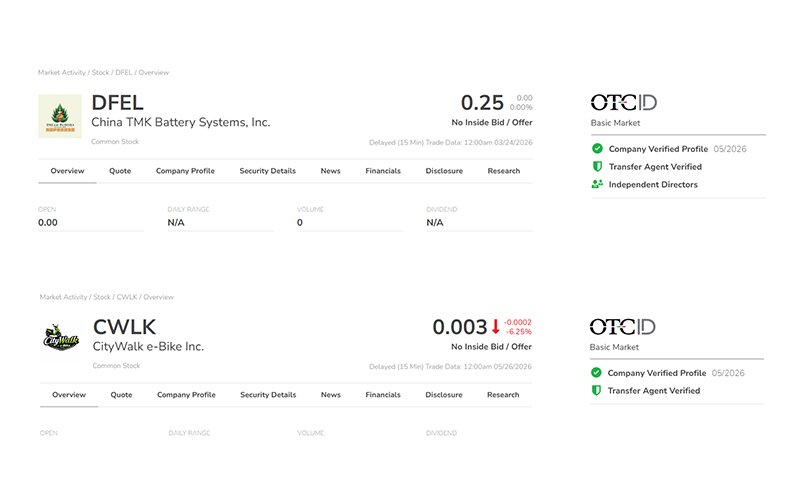The height and width of the screenshot is (500, 800).
Task: Open the Research tab for DFEL
Action: pos(504,171)
